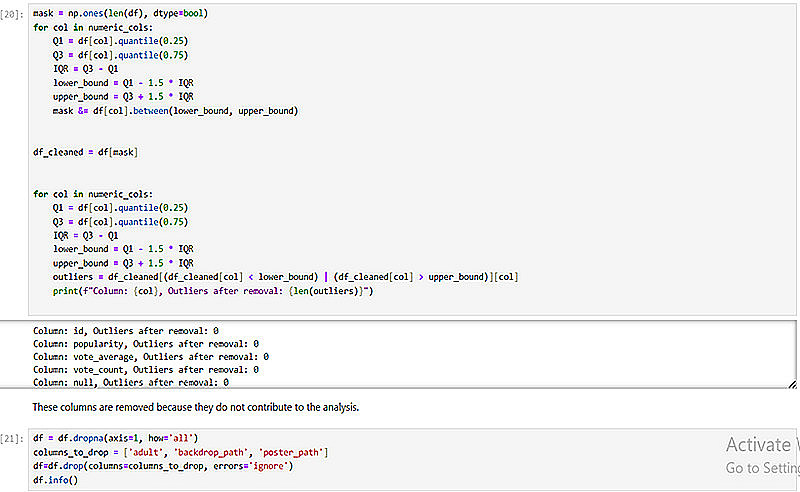Click the output area resize handle icon

[x=792, y=385]
